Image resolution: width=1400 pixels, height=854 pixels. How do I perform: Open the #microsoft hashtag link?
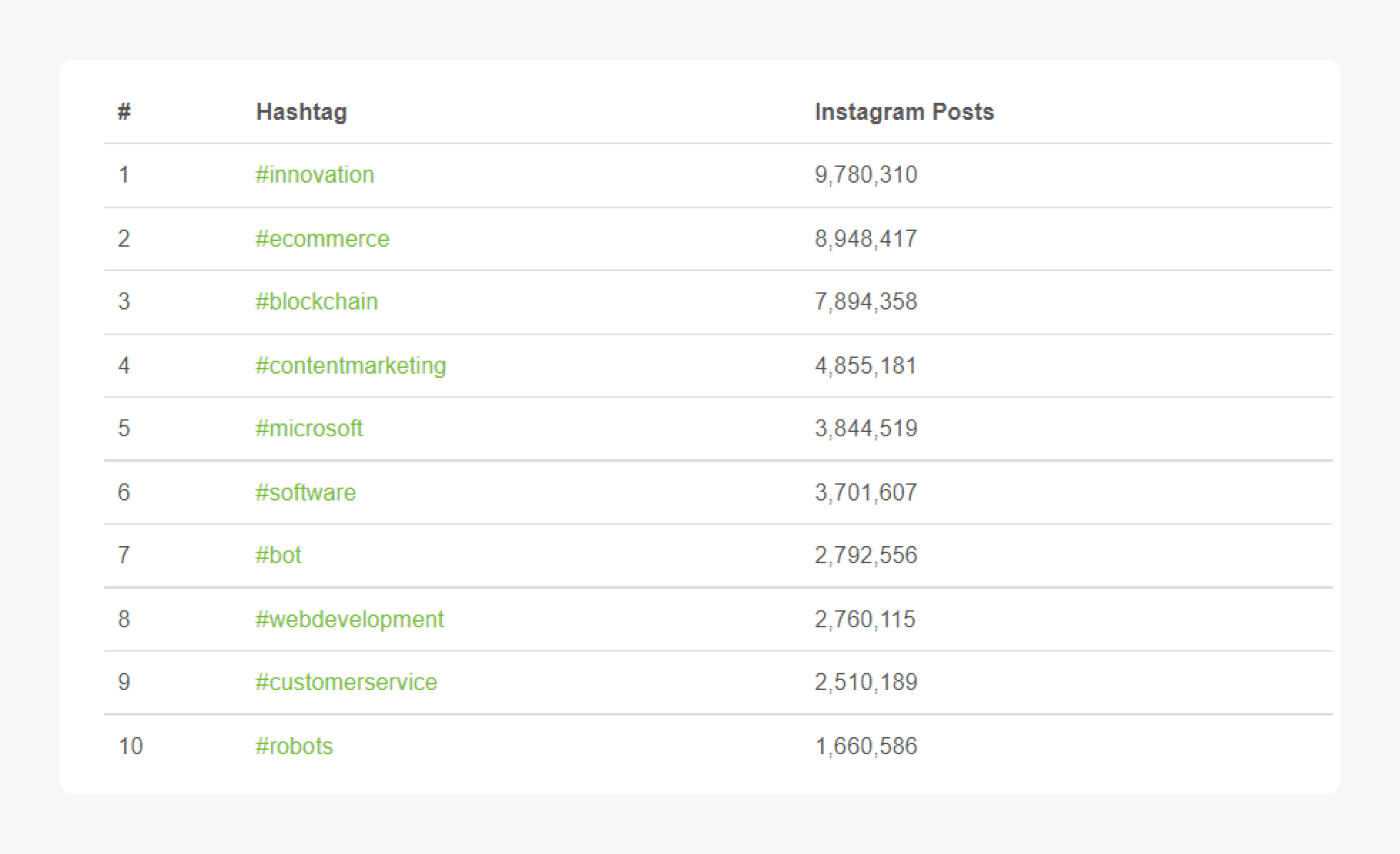(x=310, y=429)
